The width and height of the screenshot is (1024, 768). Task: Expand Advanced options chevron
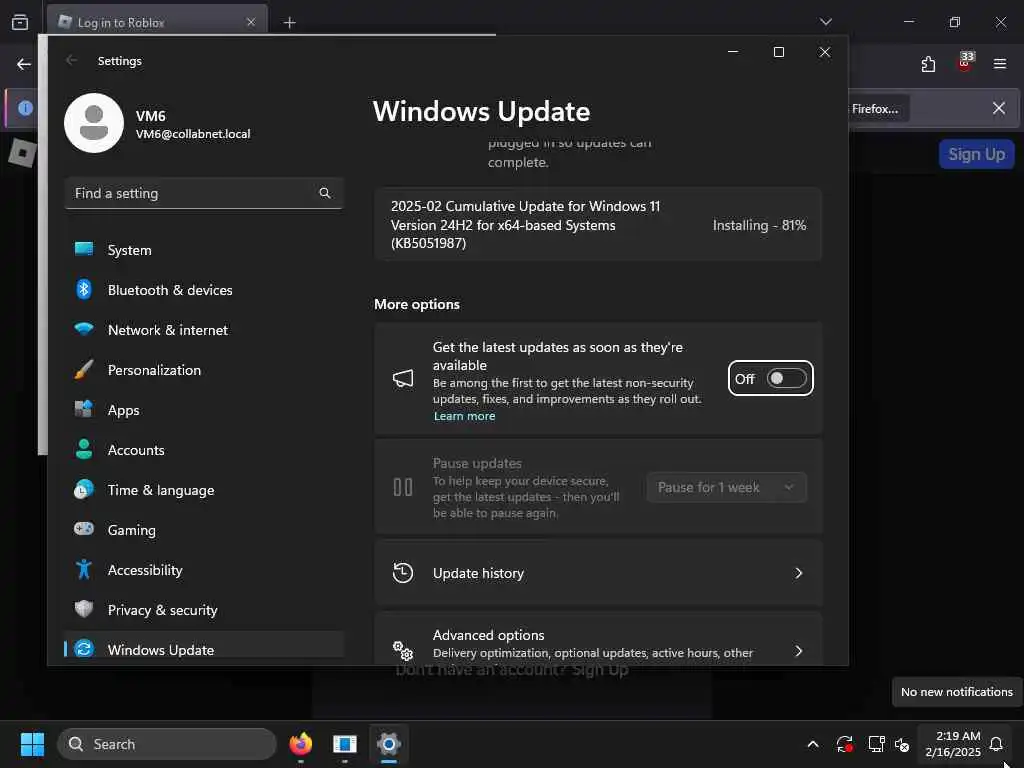click(x=798, y=650)
